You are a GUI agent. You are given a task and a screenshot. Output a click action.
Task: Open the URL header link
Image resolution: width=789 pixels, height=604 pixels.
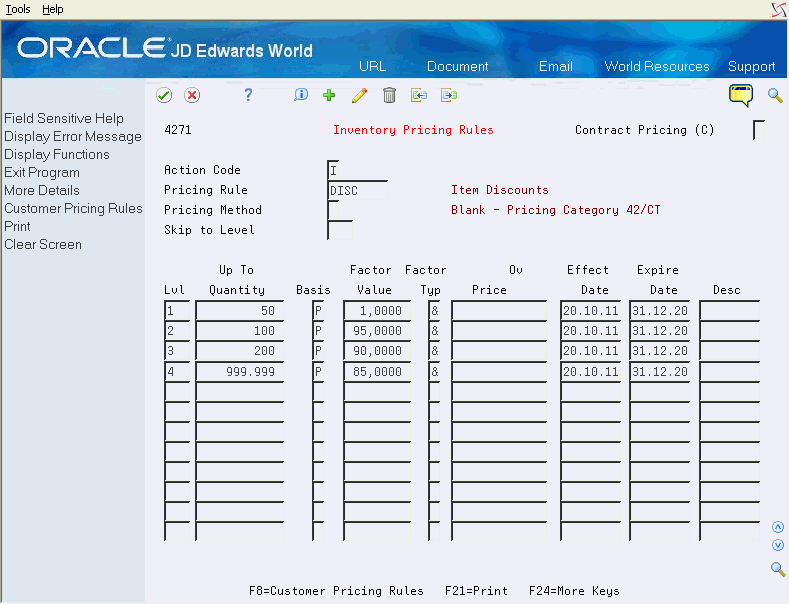pos(372,66)
